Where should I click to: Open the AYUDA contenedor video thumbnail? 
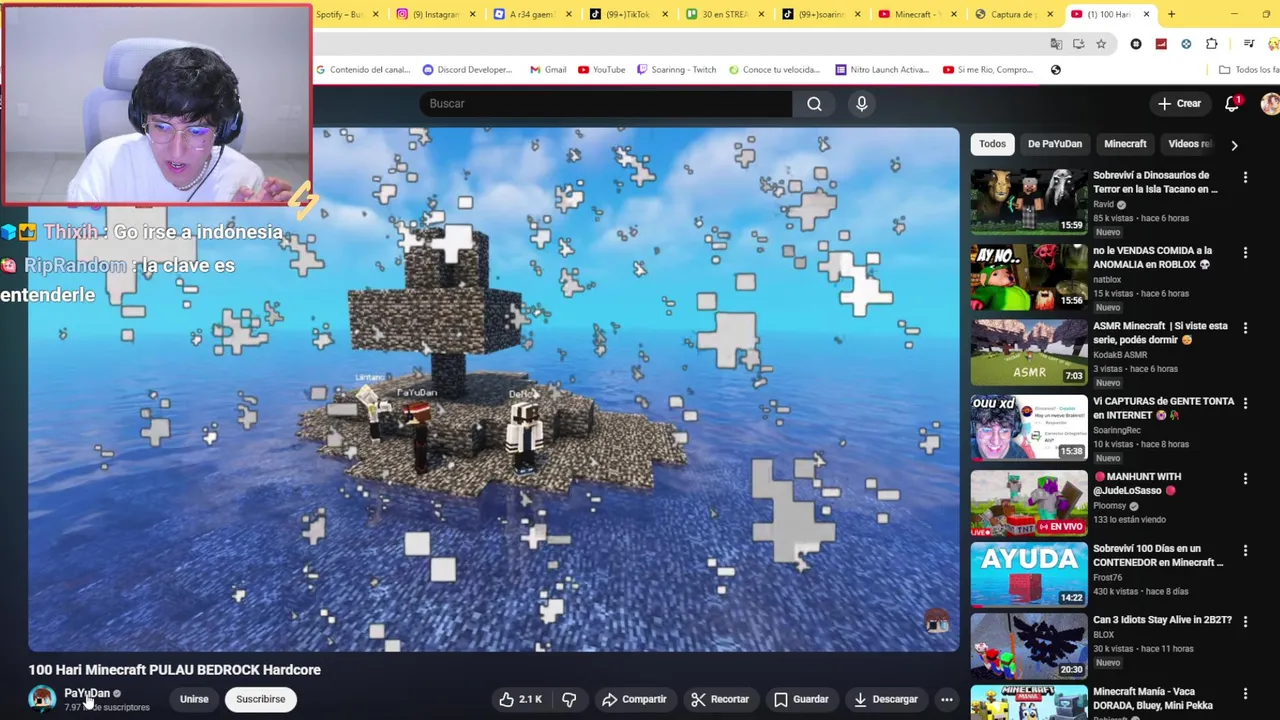[1029, 574]
